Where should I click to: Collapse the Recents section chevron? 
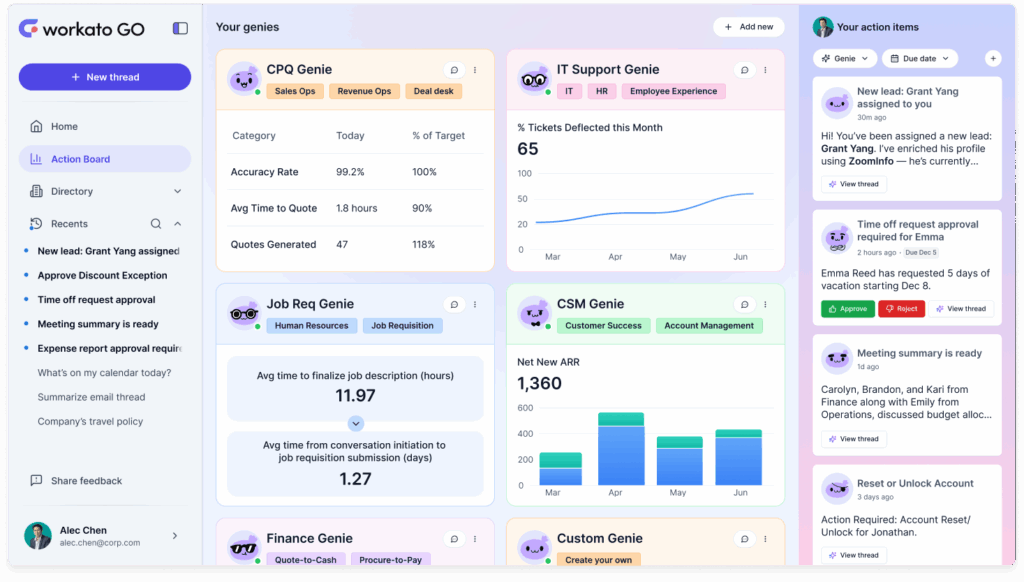point(178,224)
